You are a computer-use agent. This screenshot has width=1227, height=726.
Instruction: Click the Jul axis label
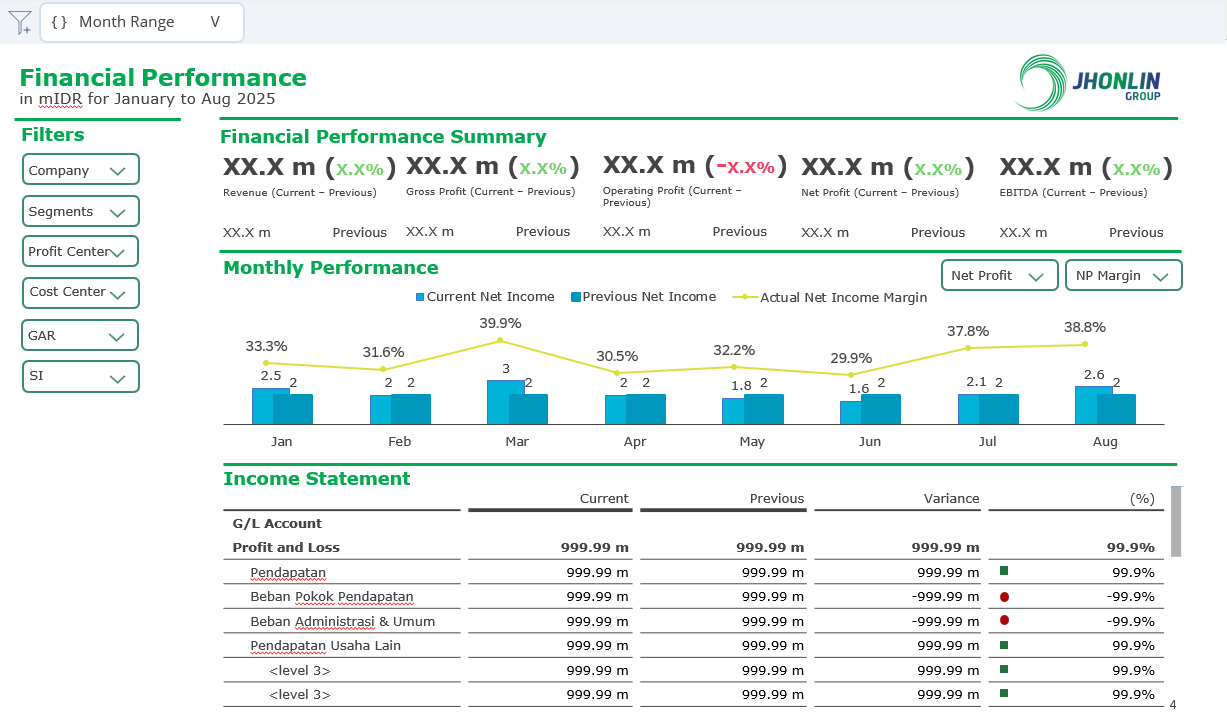(x=987, y=441)
